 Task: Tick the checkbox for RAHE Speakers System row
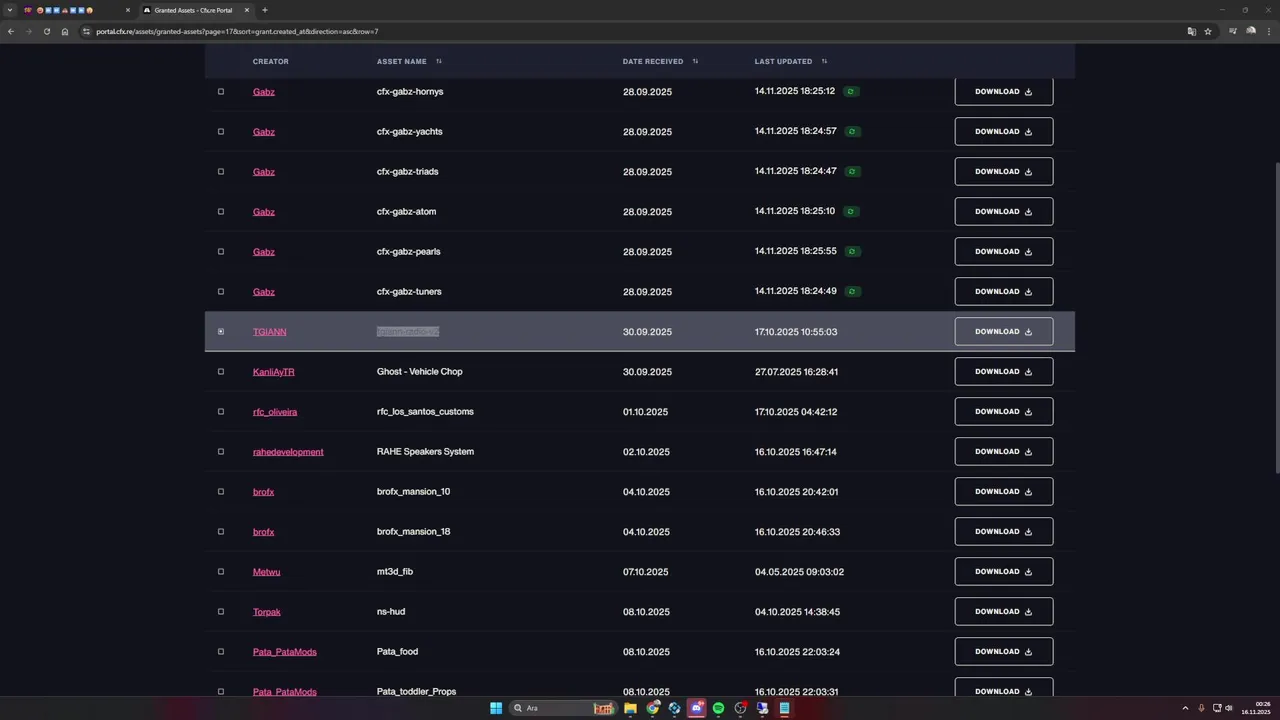click(x=221, y=451)
